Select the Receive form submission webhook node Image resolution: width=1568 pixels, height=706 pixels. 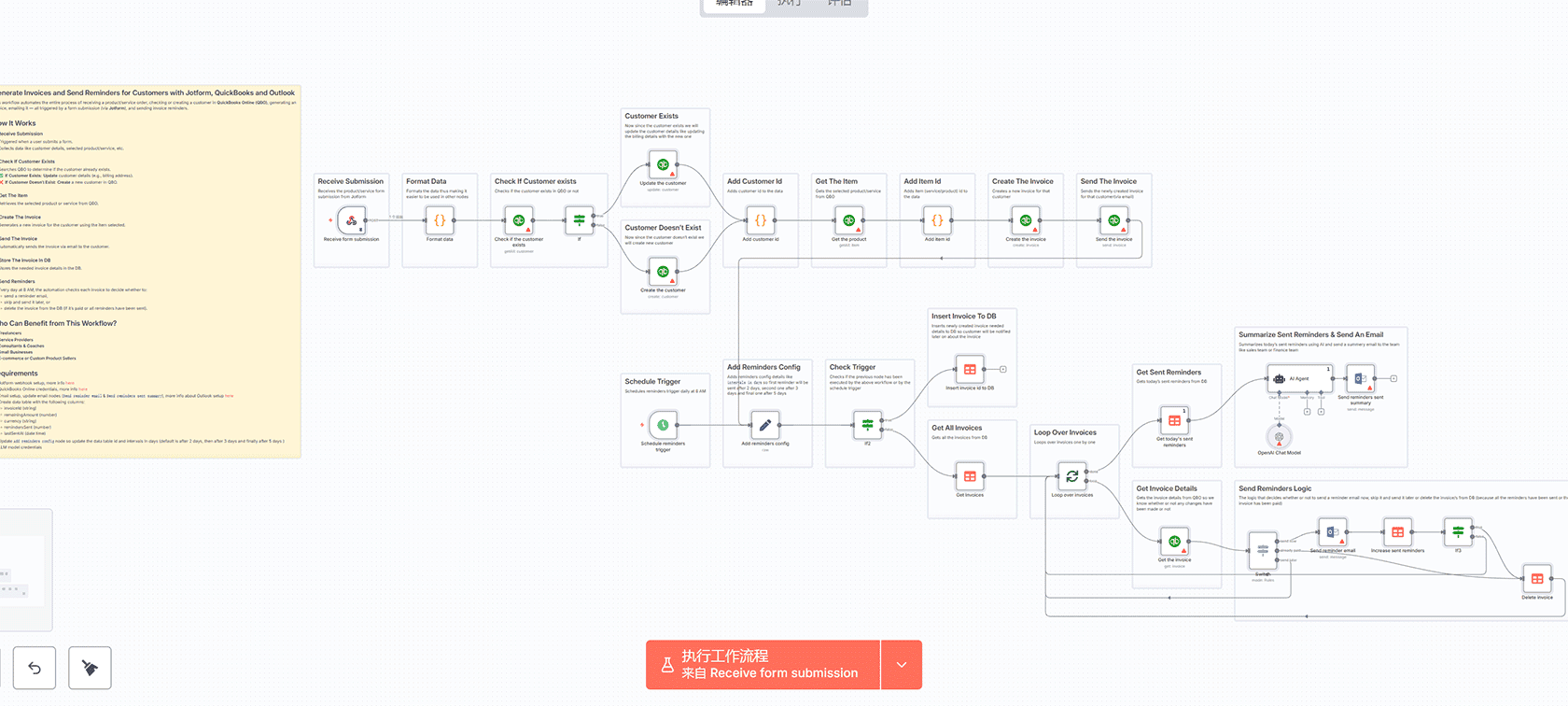tap(351, 221)
